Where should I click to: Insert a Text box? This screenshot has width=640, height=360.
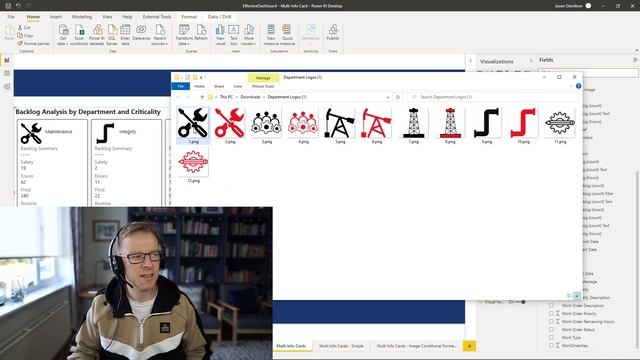(233, 35)
